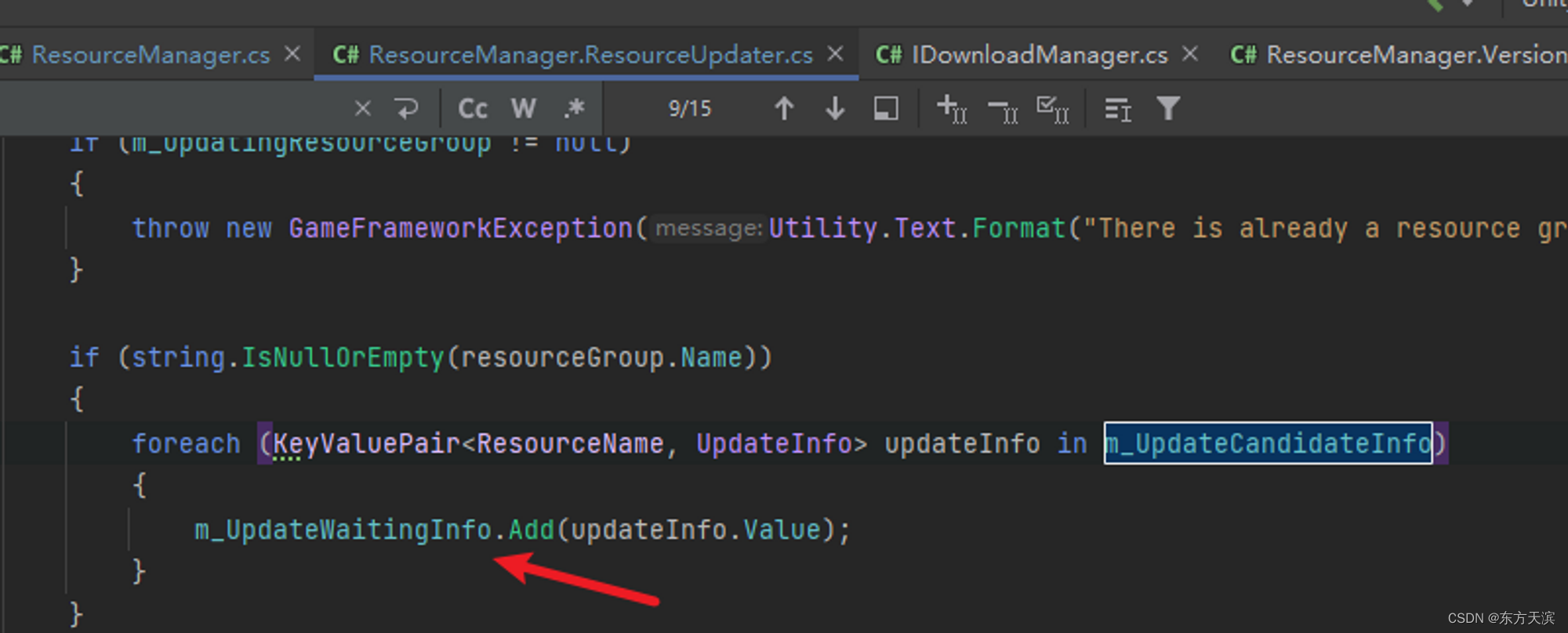This screenshot has height=633, width=1568.
Task: Click the UpdateInfo generic type
Action: point(774,443)
